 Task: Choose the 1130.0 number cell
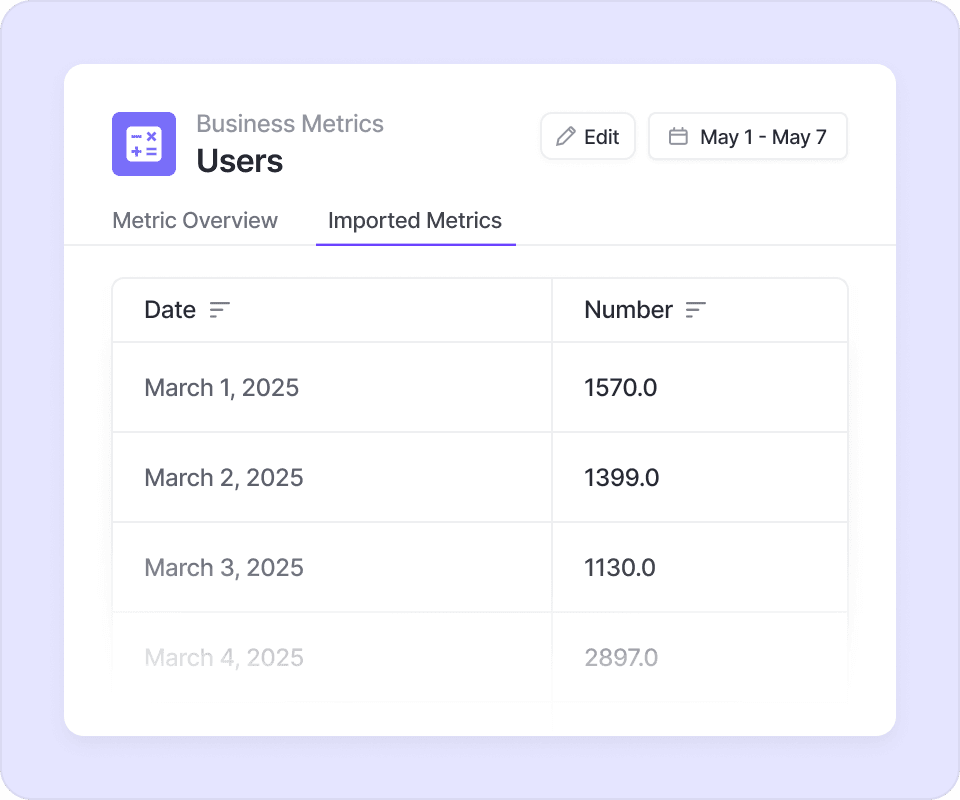coord(620,568)
